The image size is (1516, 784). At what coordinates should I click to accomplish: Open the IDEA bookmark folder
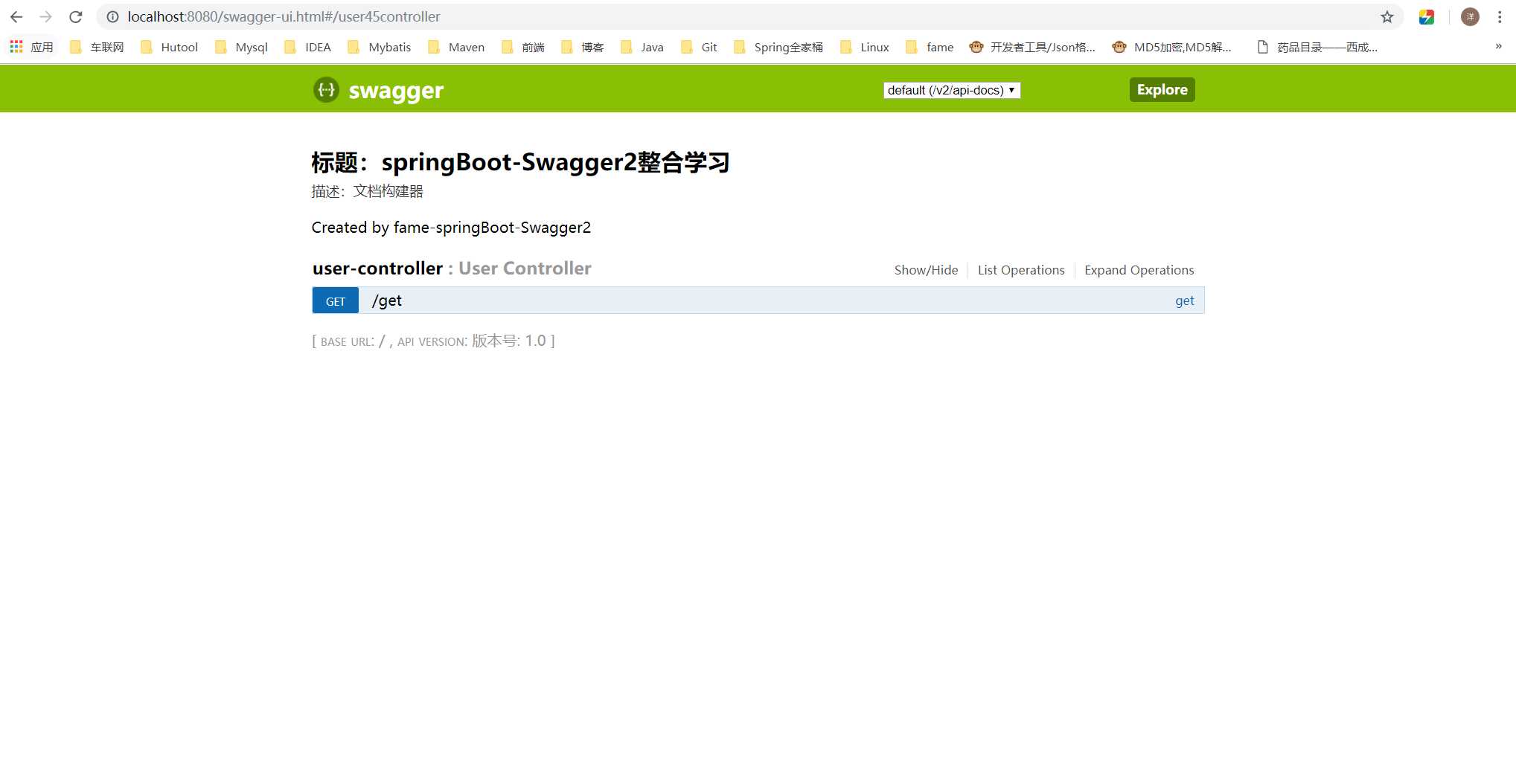point(308,47)
